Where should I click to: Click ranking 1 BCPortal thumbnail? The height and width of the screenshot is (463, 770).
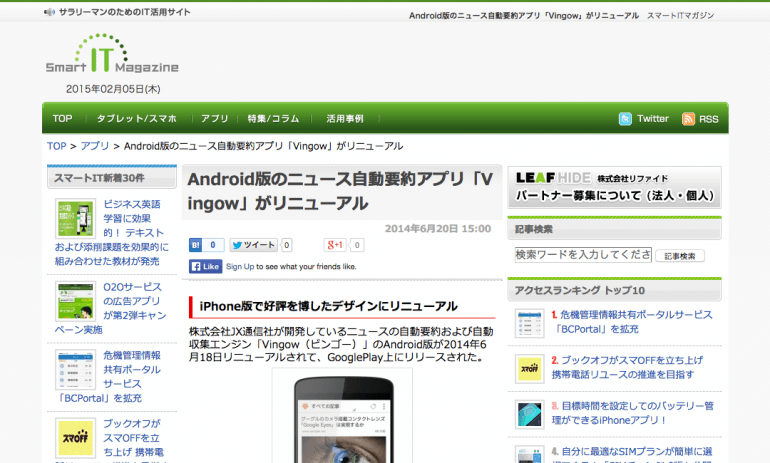(529, 323)
